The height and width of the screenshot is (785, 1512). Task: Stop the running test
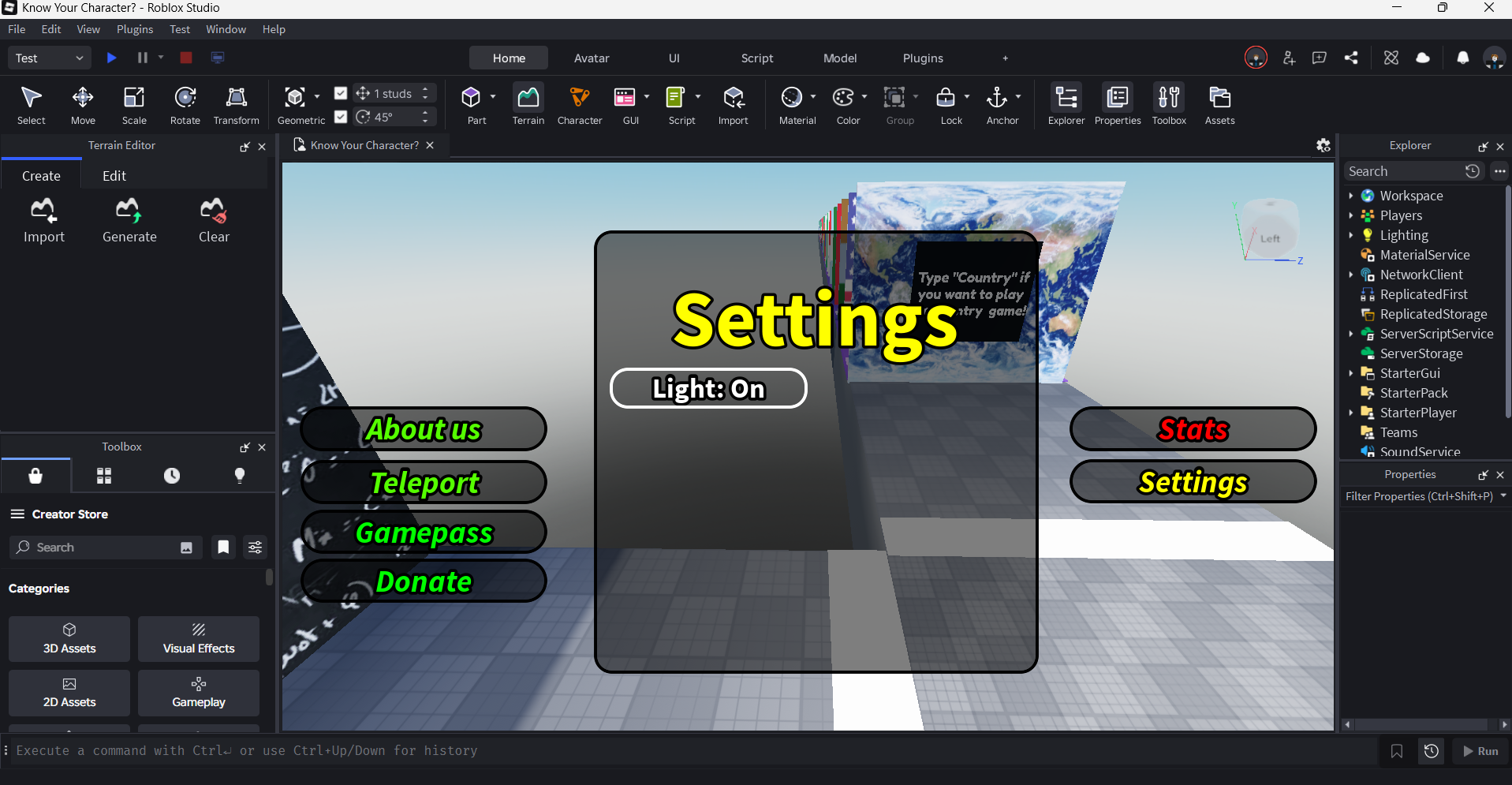point(186,58)
